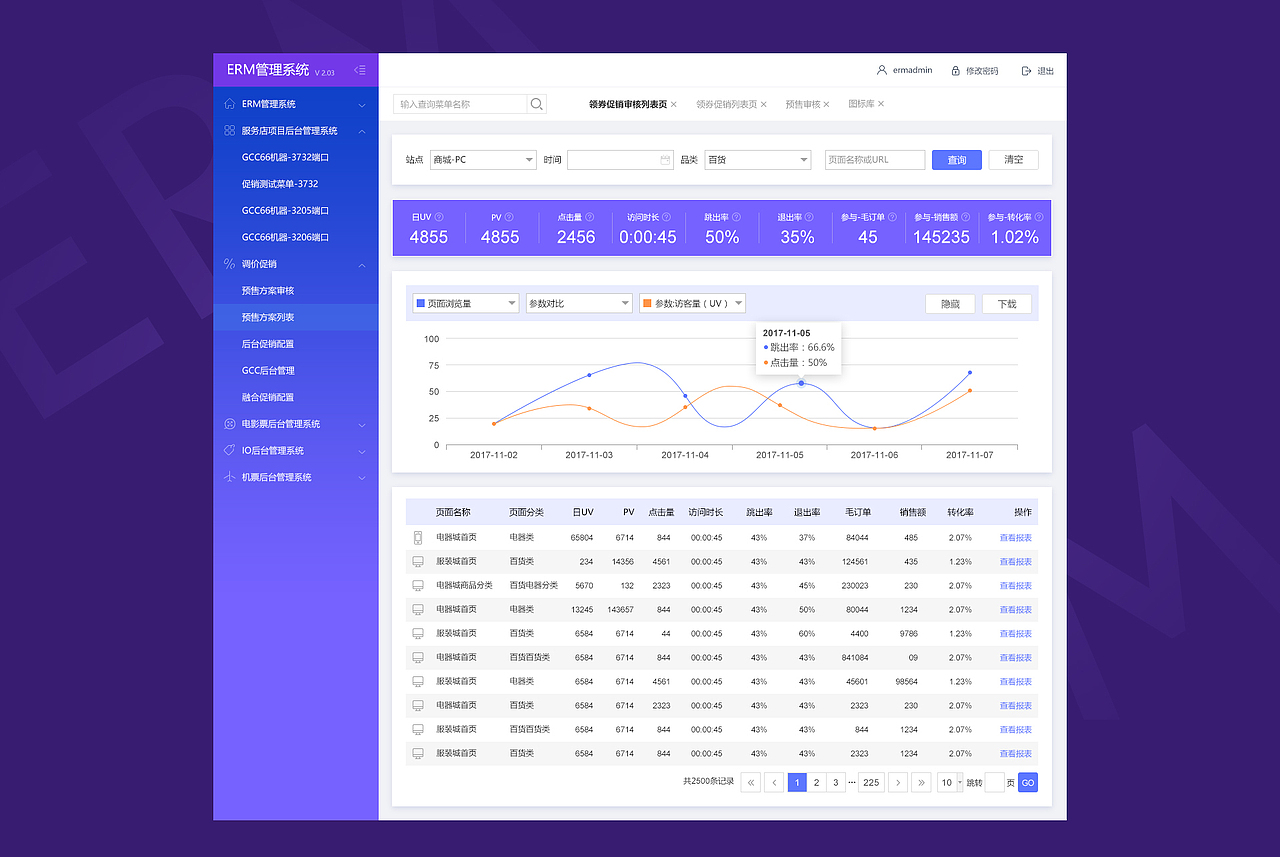Collapse the 服务店项目后台管理系统 menu
Image resolution: width=1280 pixels, height=857 pixels.
tap(362, 131)
